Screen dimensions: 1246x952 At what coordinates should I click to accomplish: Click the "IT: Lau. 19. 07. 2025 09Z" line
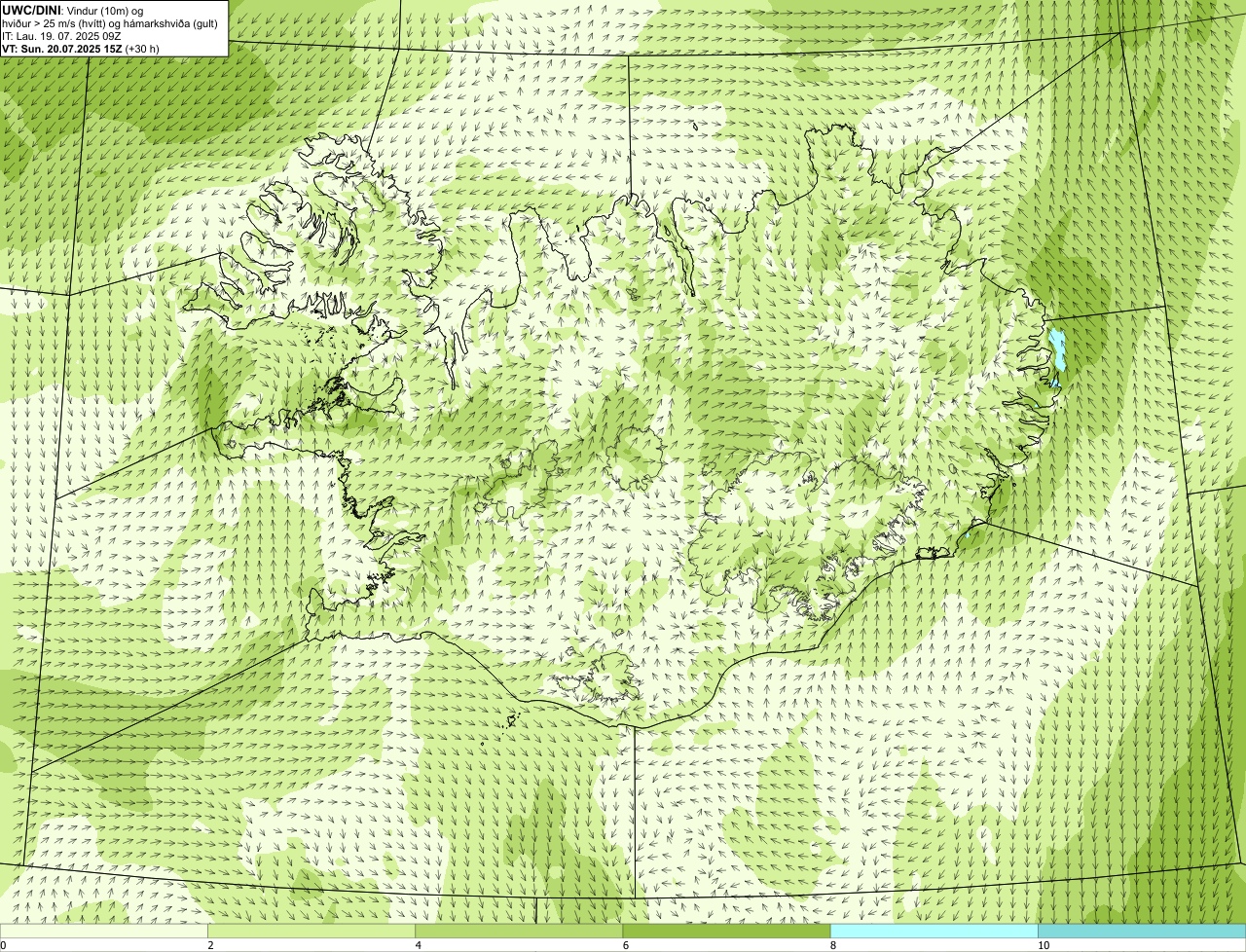click(61, 36)
